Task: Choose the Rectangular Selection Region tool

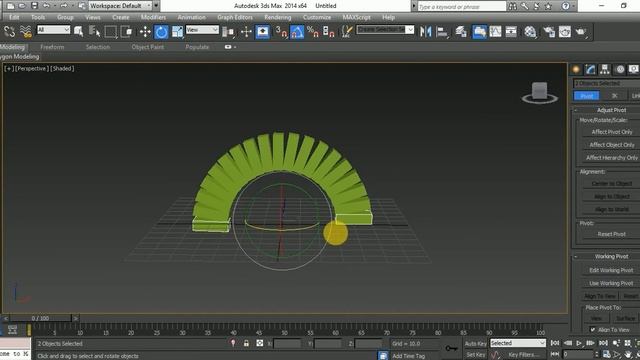Action: coord(110,31)
